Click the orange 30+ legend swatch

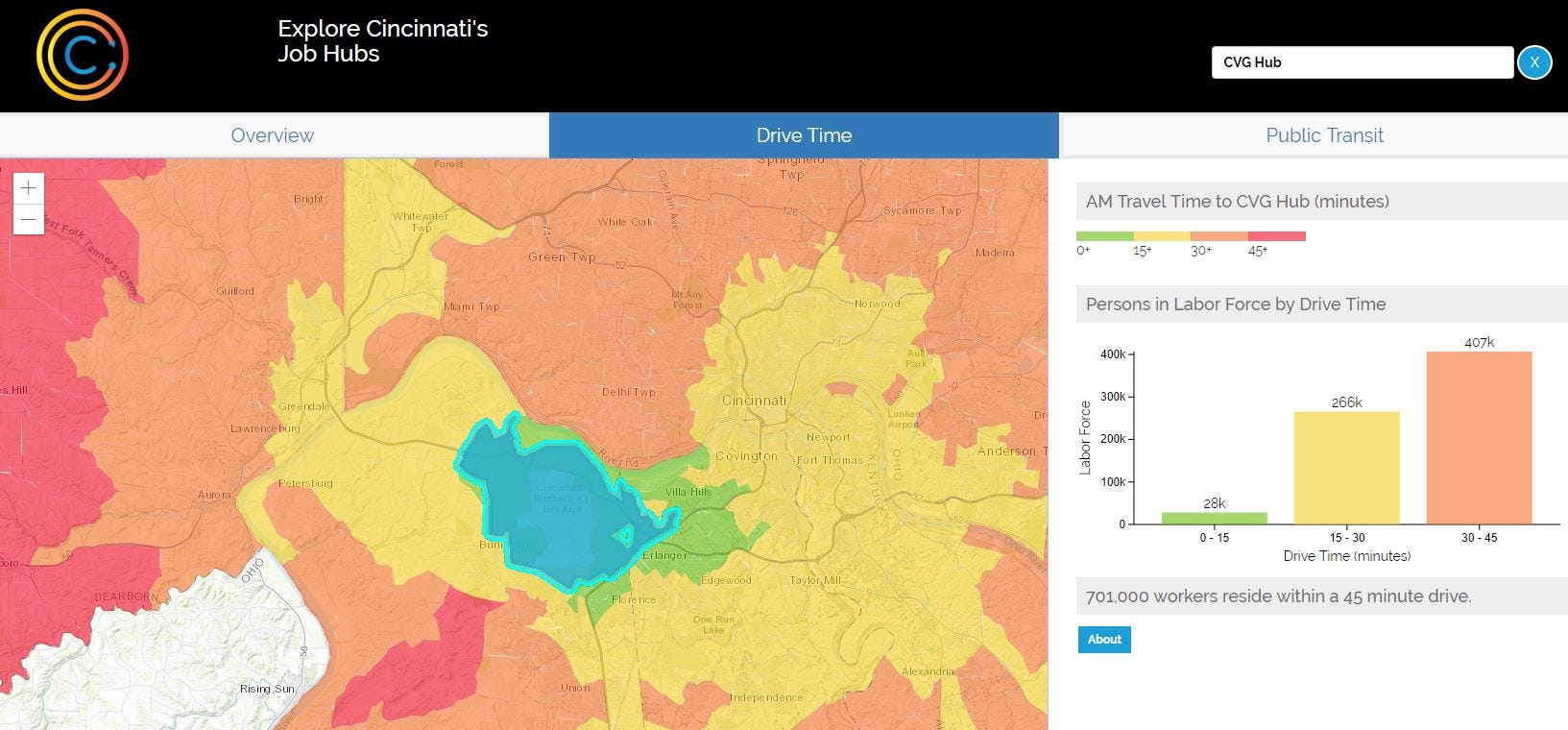tap(1219, 236)
